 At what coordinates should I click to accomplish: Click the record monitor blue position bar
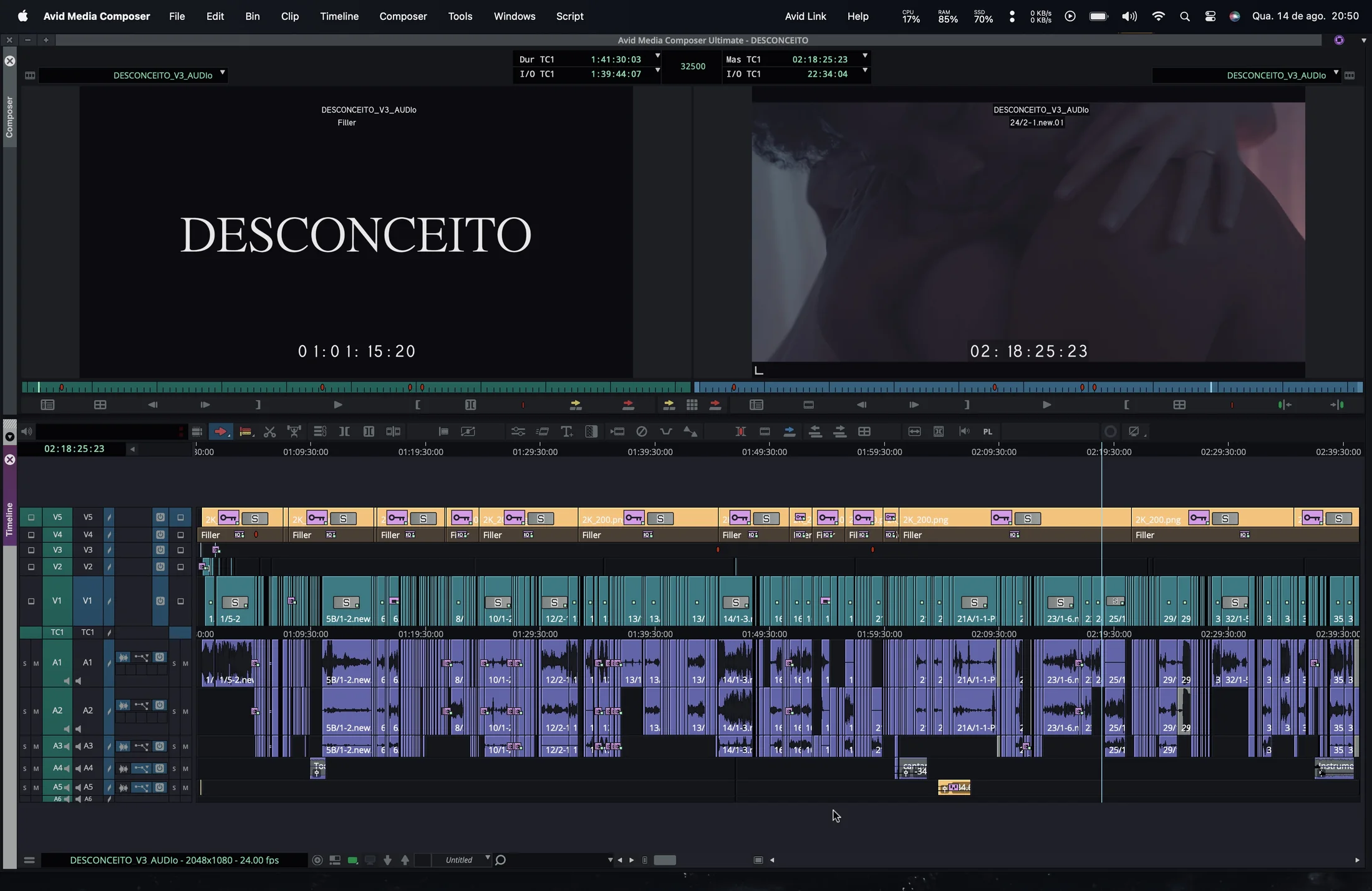1028,387
